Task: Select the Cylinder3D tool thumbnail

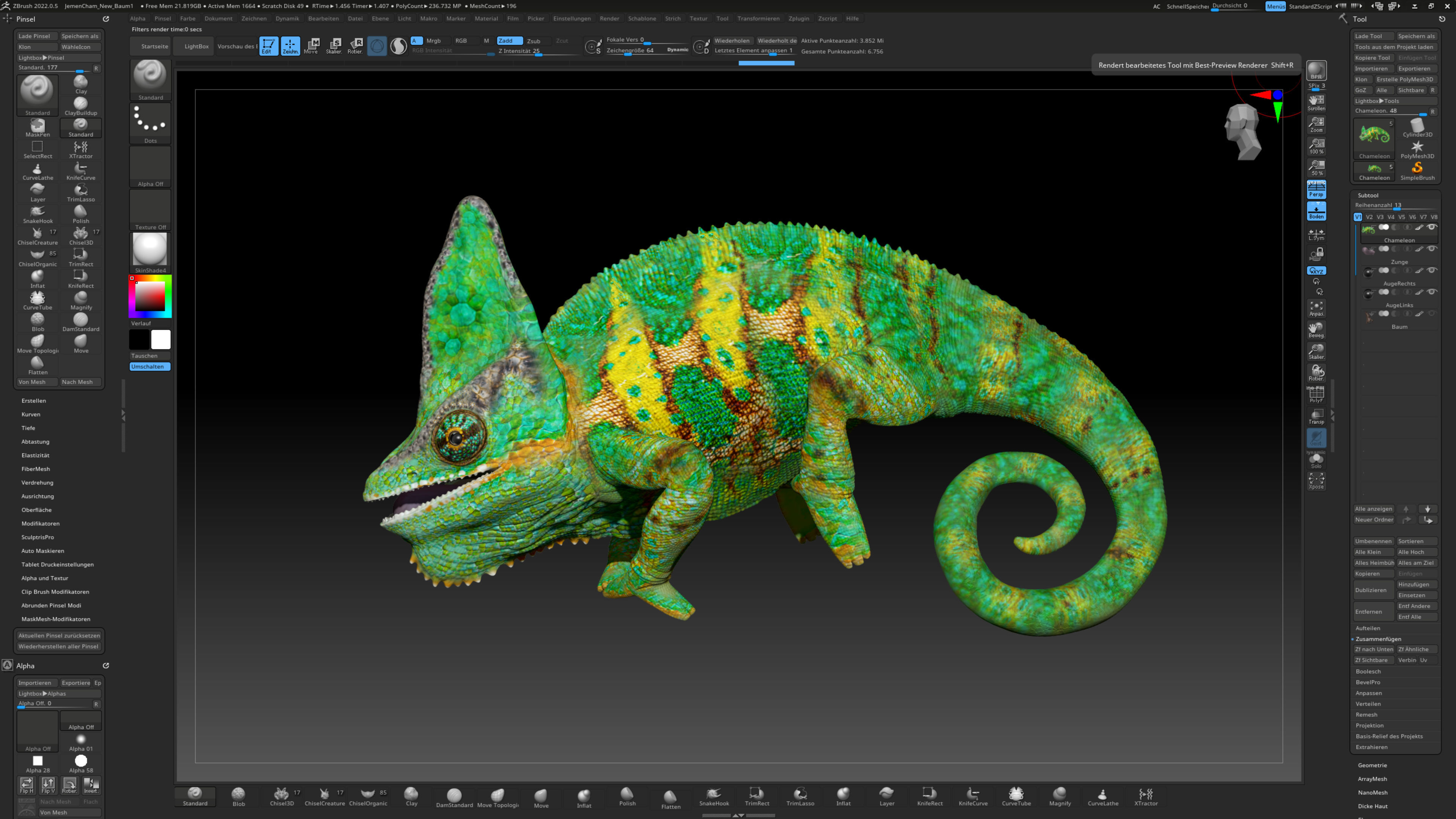Action: pos(1417,128)
